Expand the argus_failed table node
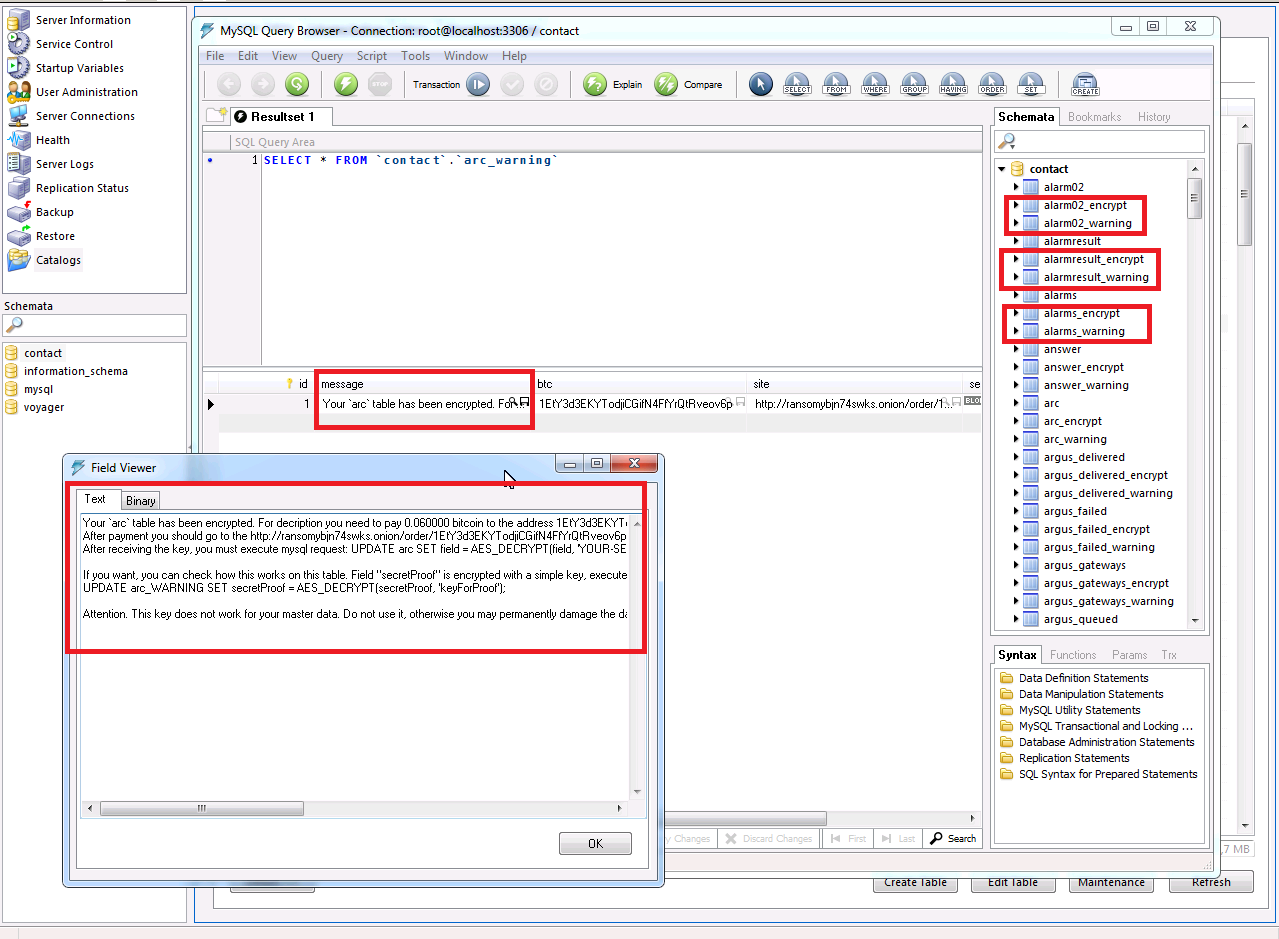Viewport: 1279px width, 939px height. 1016,511
